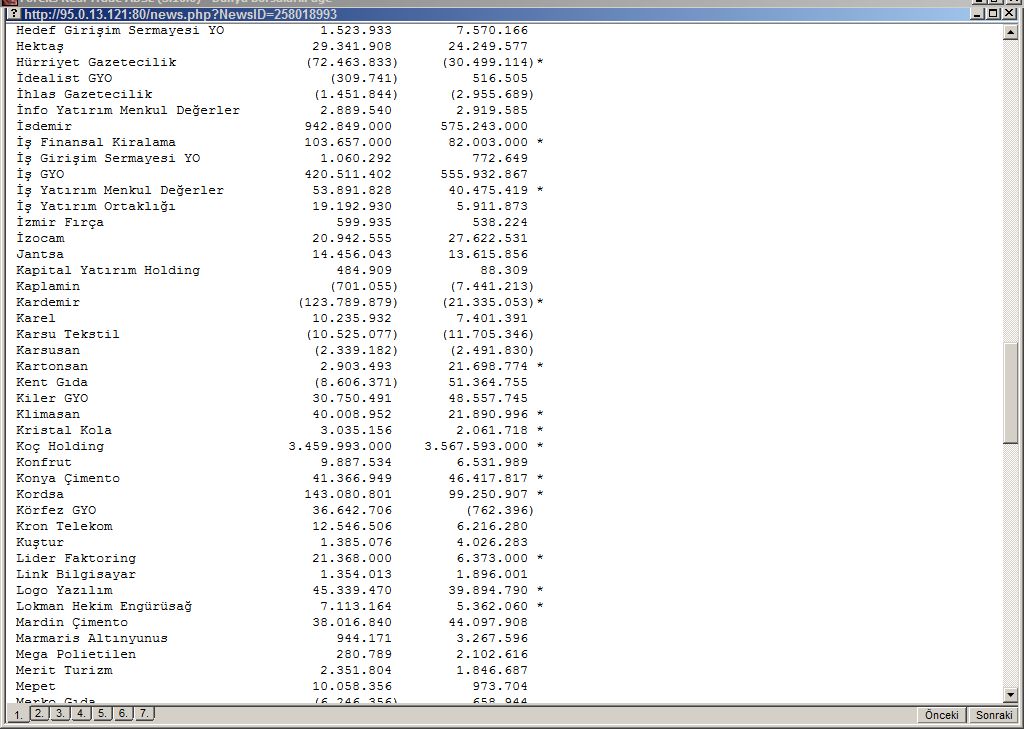
Task: Click the İsdemir company name
Action: (x=44, y=126)
